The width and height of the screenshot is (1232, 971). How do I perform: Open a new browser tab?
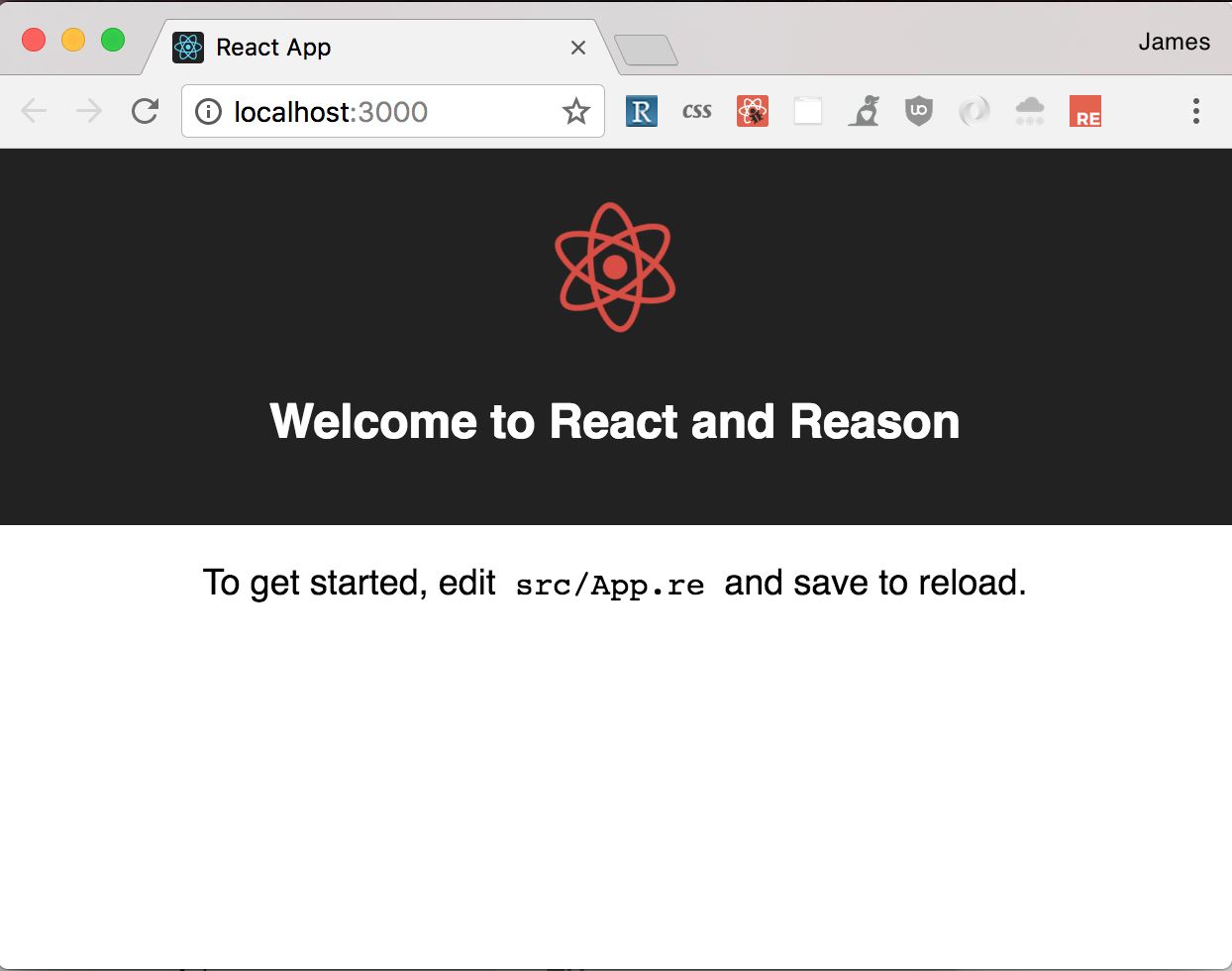[647, 49]
